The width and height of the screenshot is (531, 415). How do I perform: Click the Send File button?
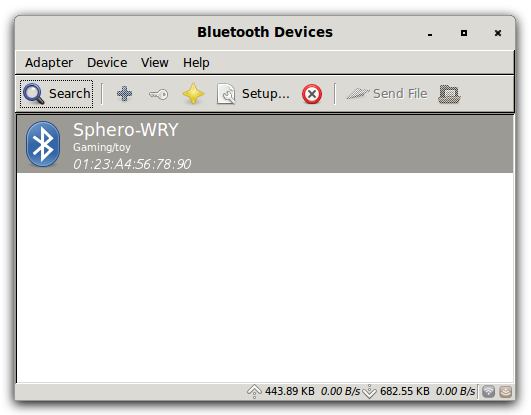[x=387, y=94]
